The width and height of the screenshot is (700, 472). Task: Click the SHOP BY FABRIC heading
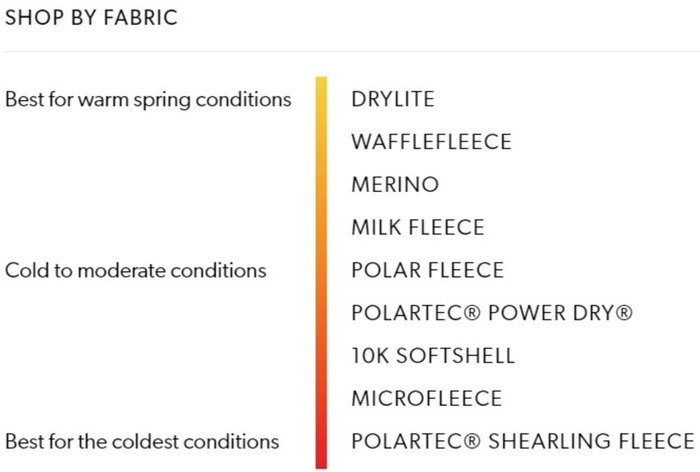pyautogui.click(x=91, y=19)
